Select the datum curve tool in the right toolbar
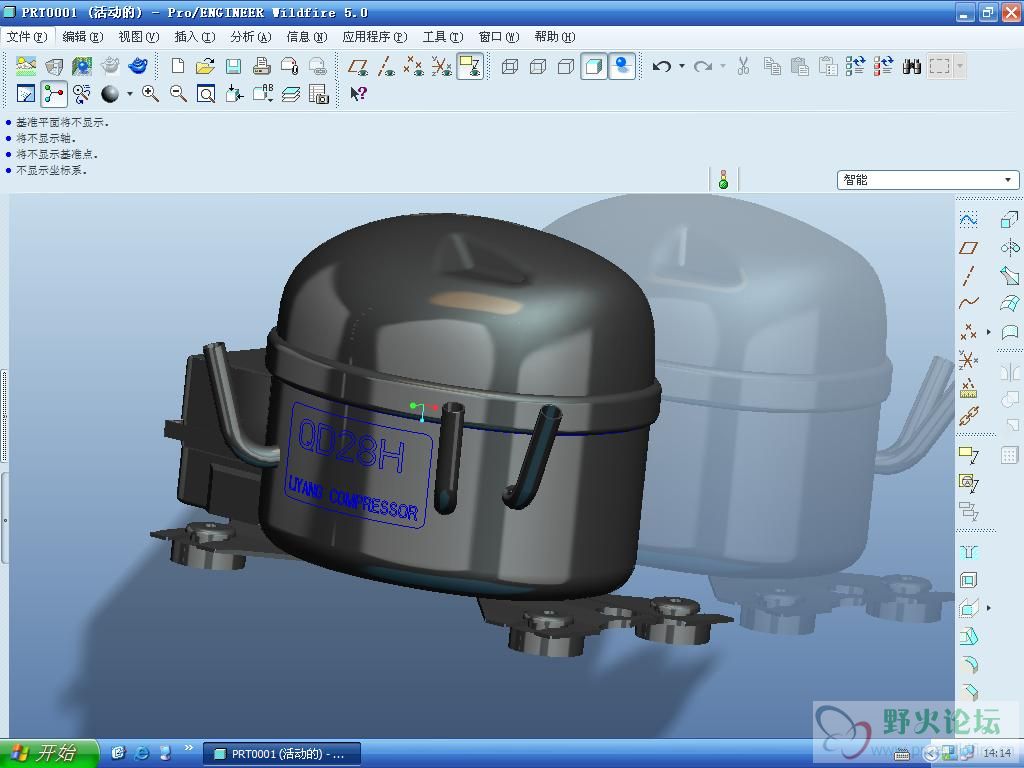Viewport: 1024px width, 768px height. tap(968, 303)
